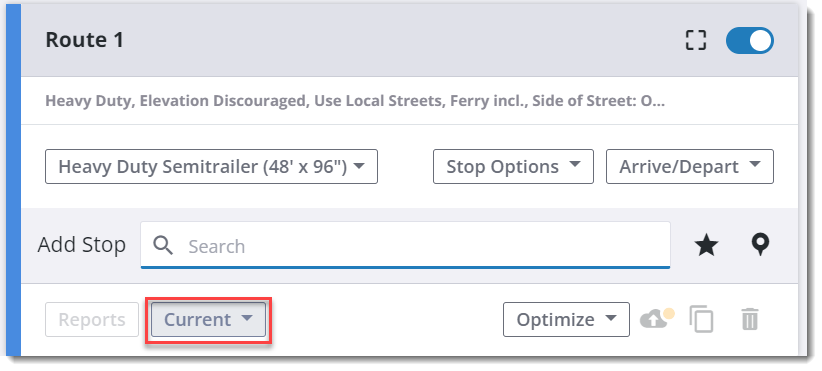Click the magnifier icon in Add Stop search

coord(164,245)
